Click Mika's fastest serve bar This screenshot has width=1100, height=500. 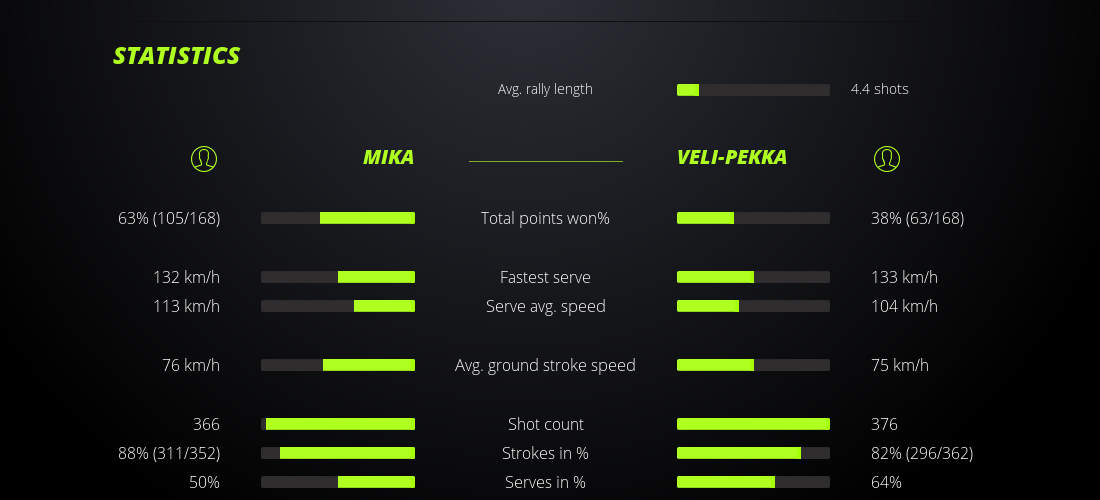pos(338,277)
